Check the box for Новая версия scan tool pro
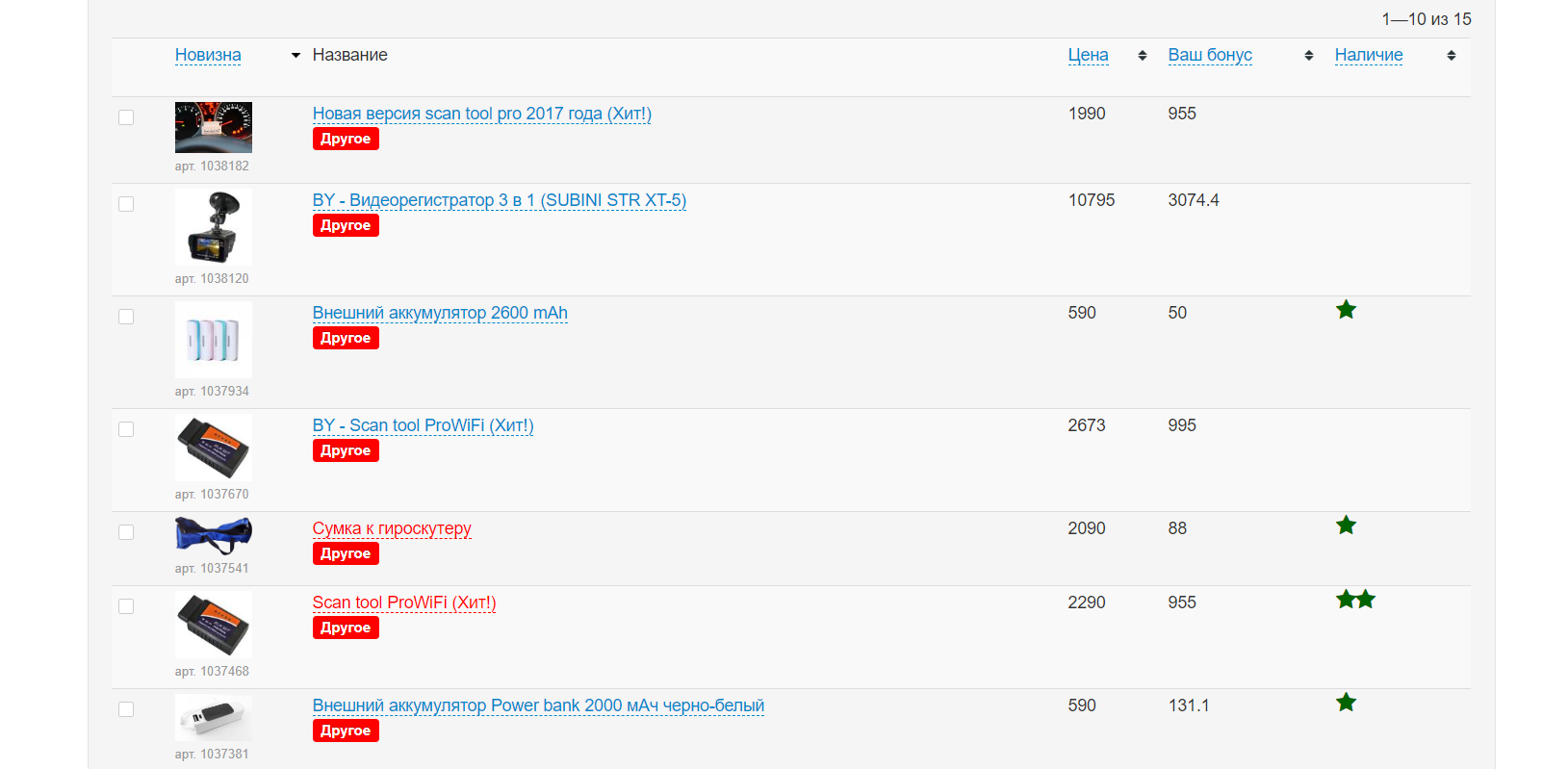The image size is (1568, 769). pos(126,117)
